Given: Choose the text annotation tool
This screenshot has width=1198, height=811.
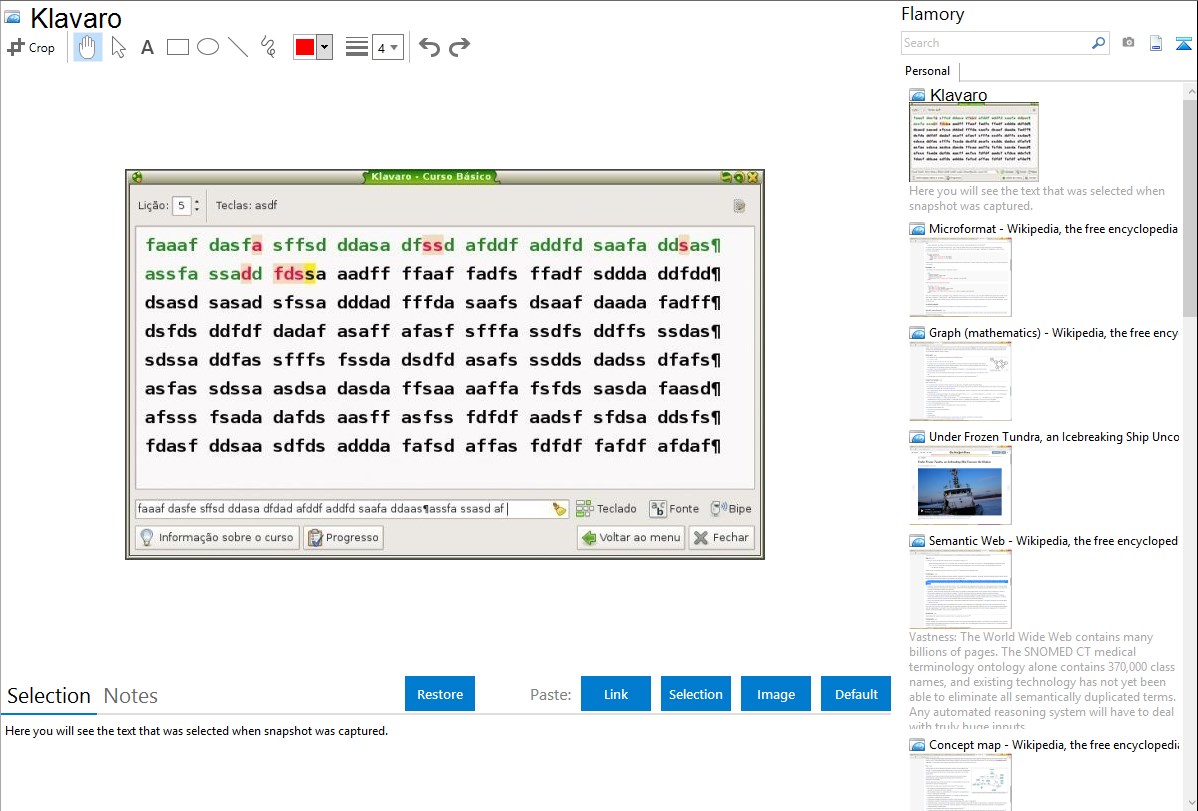Looking at the screenshot, I should (147, 47).
